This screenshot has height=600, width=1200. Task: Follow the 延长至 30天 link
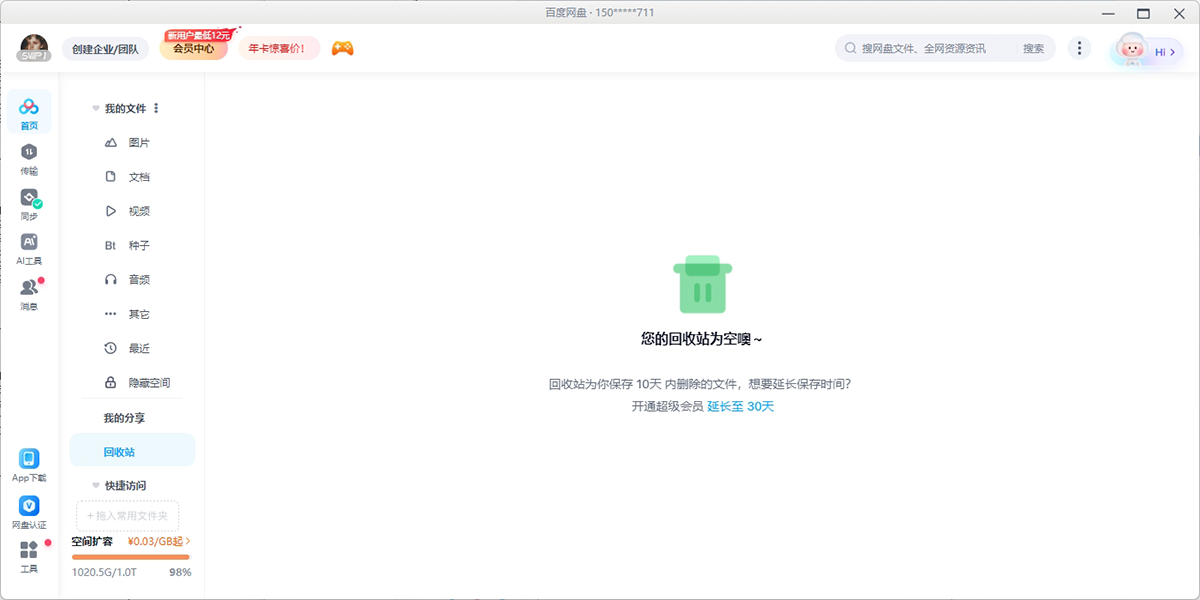(740, 407)
